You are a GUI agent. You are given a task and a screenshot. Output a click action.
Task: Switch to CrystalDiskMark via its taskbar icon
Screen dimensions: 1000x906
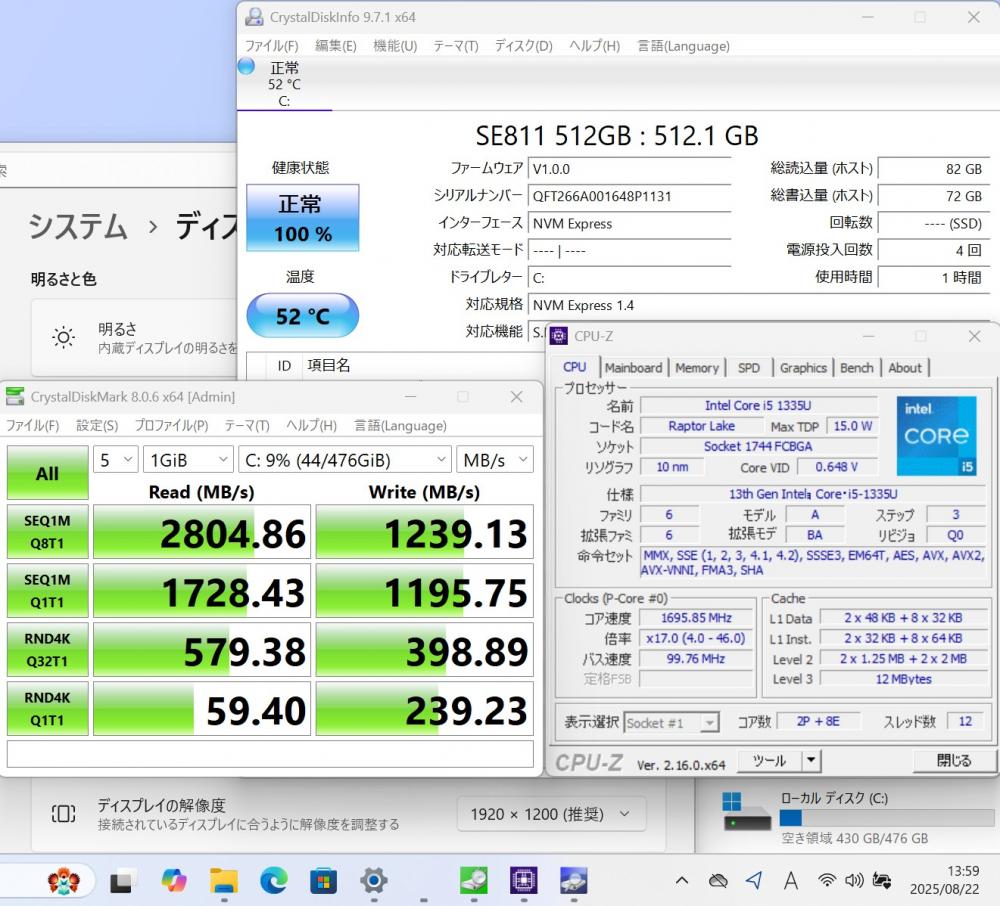click(474, 880)
